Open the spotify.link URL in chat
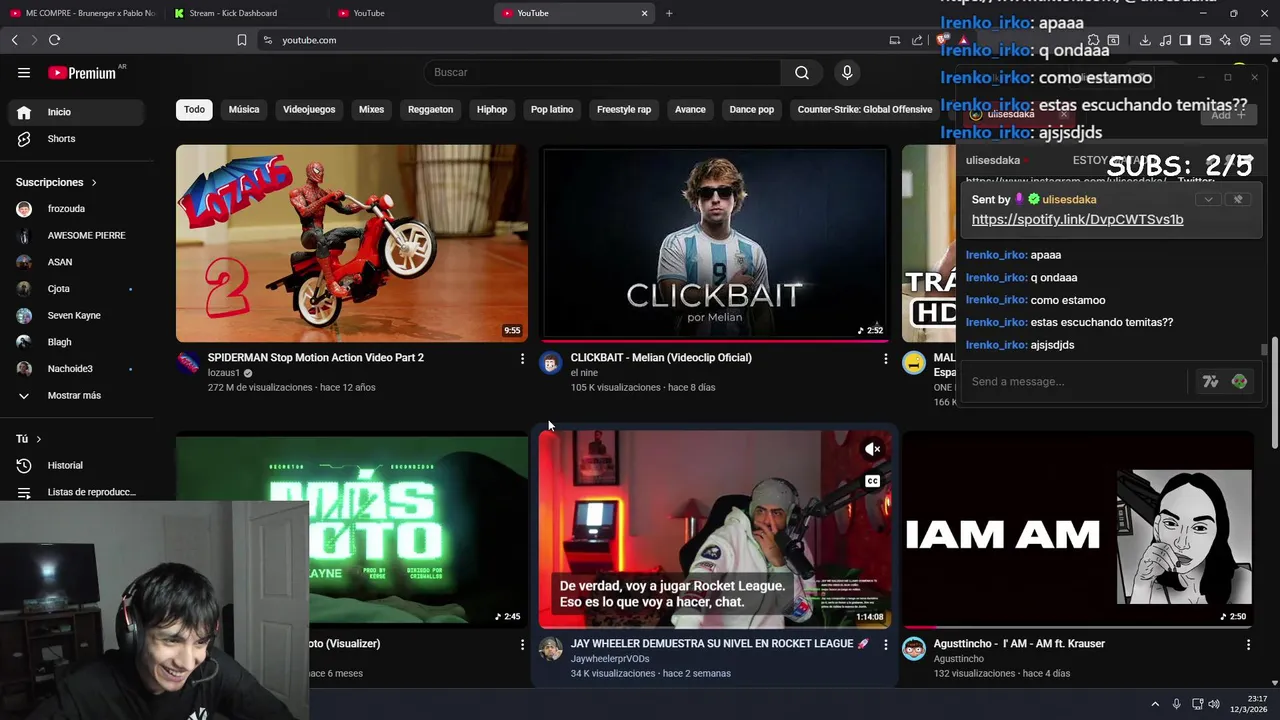This screenshot has width=1280, height=720. tap(1077, 219)
